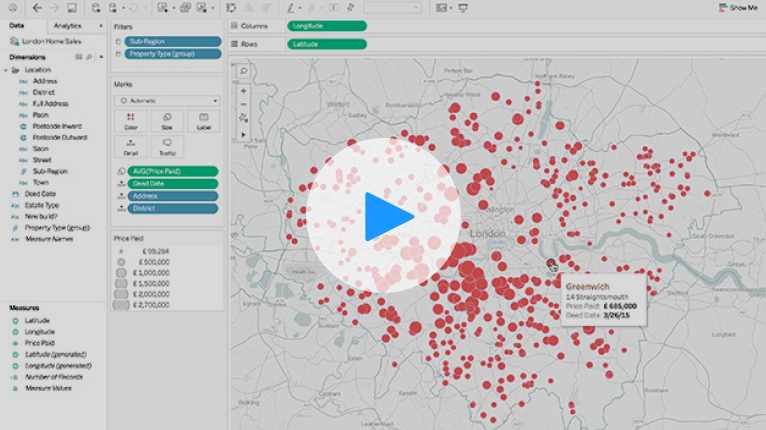Switch to the Analytics tab
766x430 pixels.
tap(68, 25)
